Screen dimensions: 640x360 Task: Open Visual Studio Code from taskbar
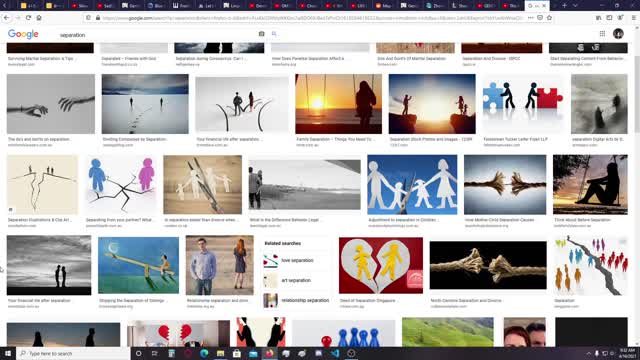335,353
